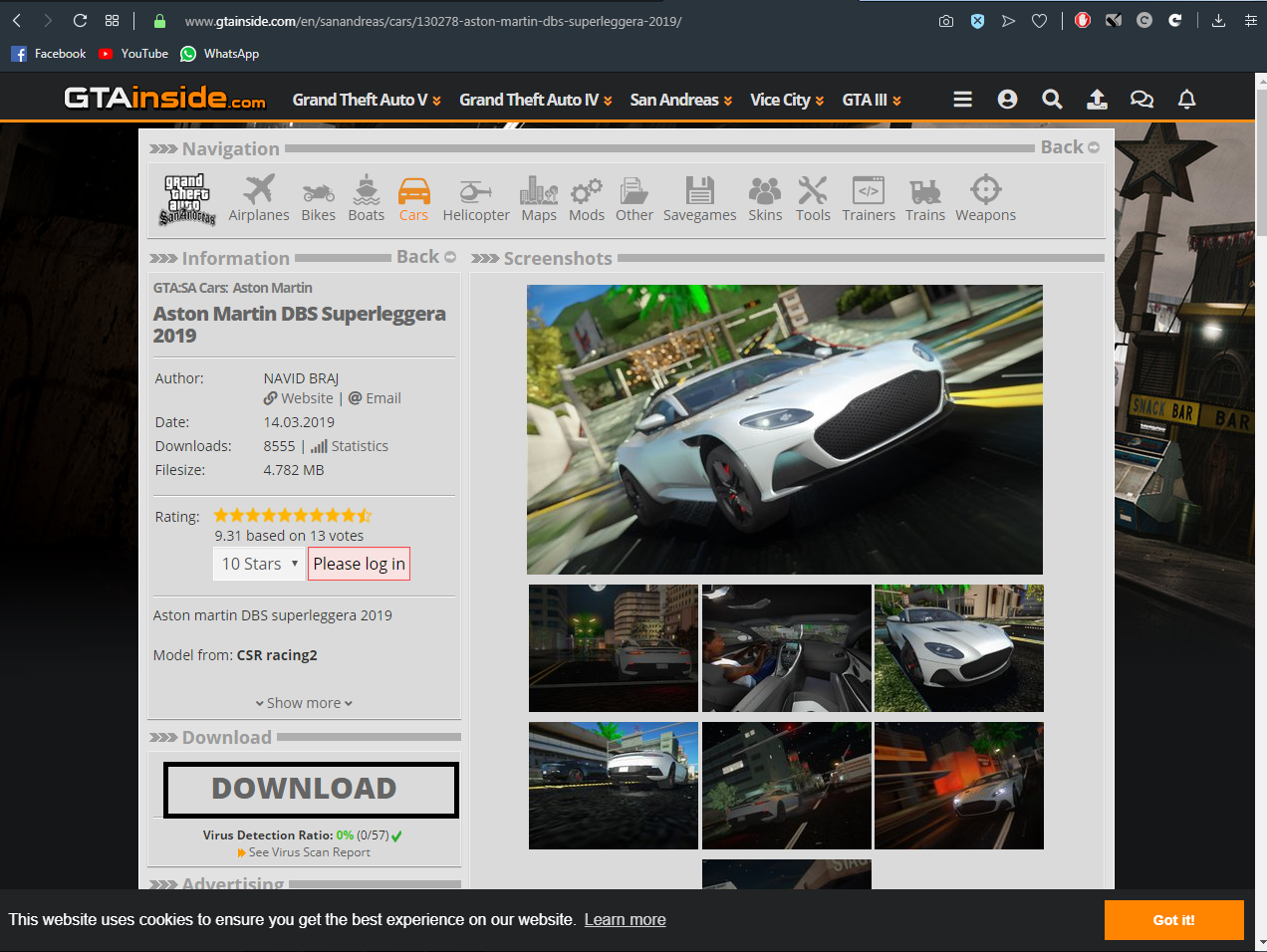Open See Virus Scan Report link
The height and width of the screenshot is (952, 1267).
click(304, 852)
